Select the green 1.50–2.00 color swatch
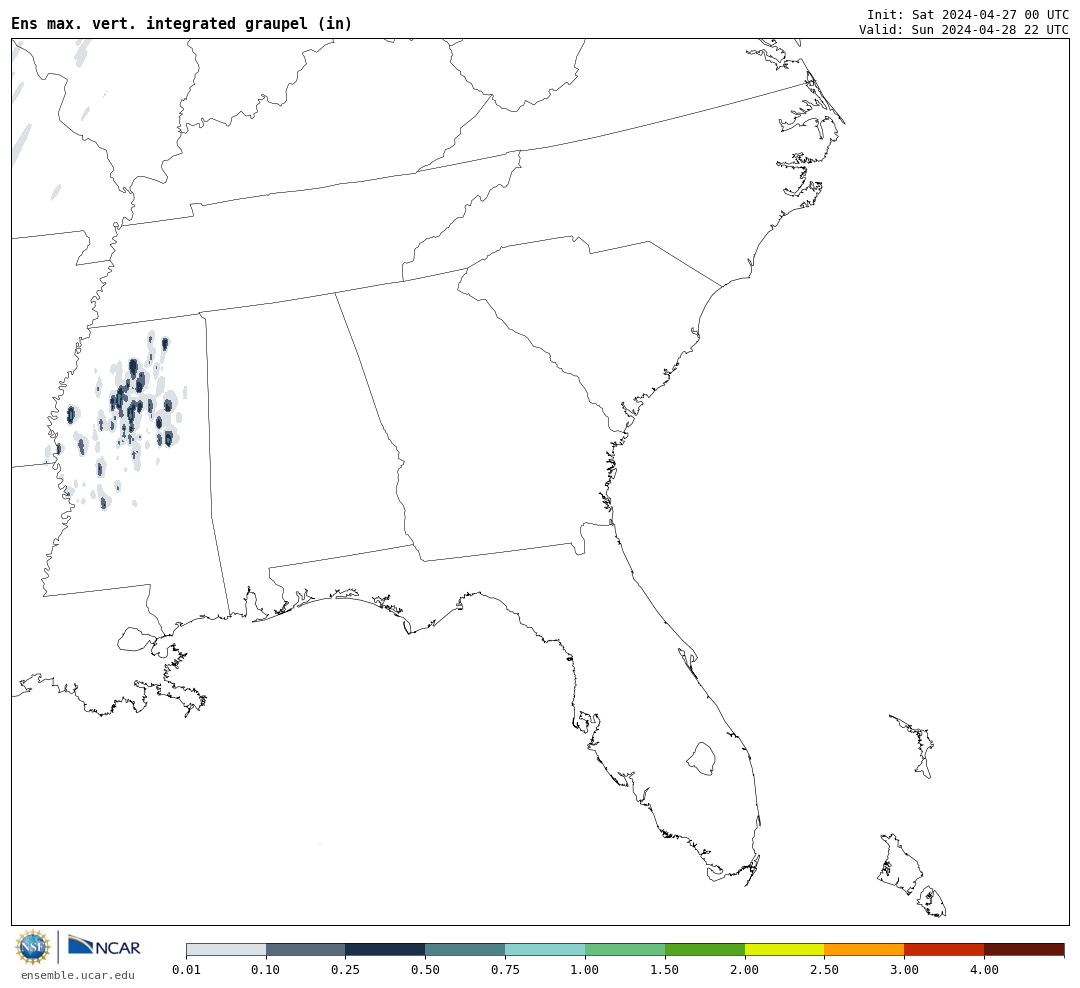 (x=705, y=949)
